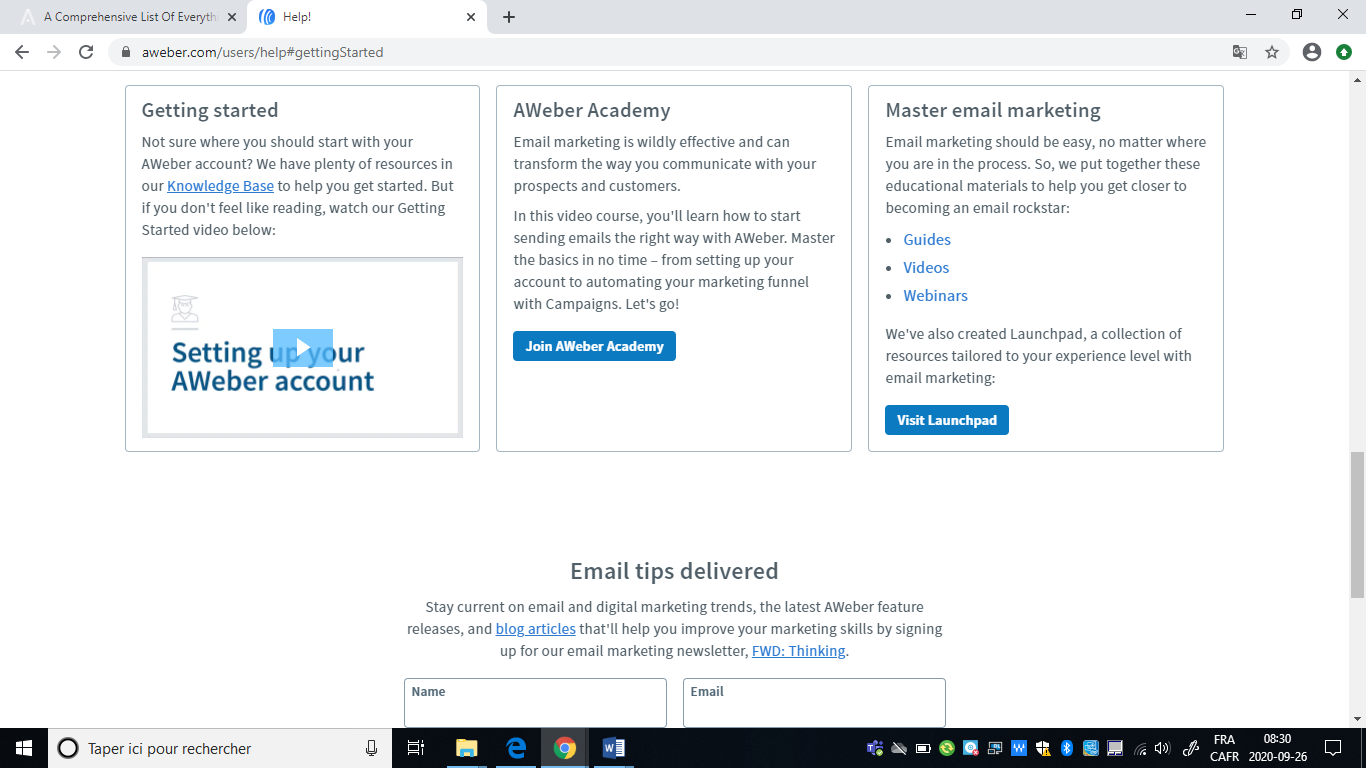Open the OneDrive cloud tray icon
Viewport: 1366px width, 768px height.
899,748
